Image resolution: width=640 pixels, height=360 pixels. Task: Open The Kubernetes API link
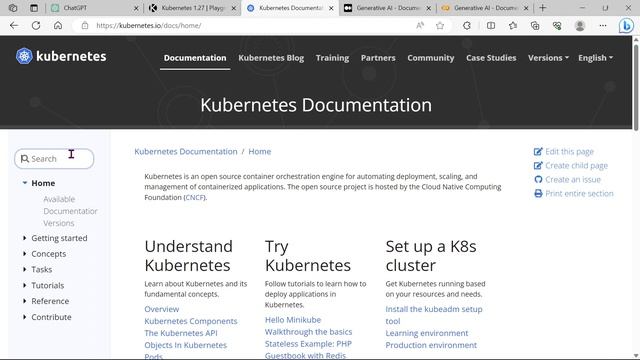click(x=181, y=333)
